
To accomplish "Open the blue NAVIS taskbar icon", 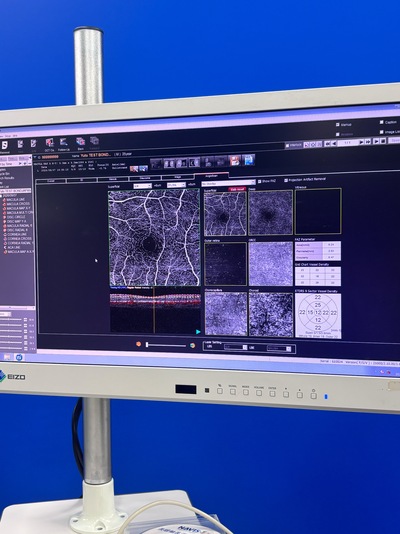I will 19,357.
